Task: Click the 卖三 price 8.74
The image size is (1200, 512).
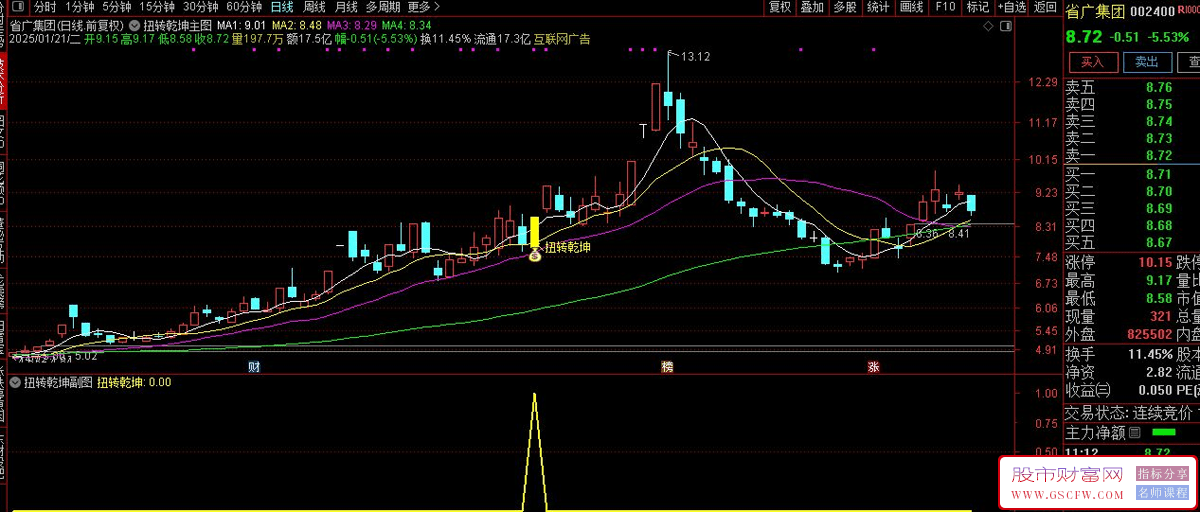Action: 1159,122
